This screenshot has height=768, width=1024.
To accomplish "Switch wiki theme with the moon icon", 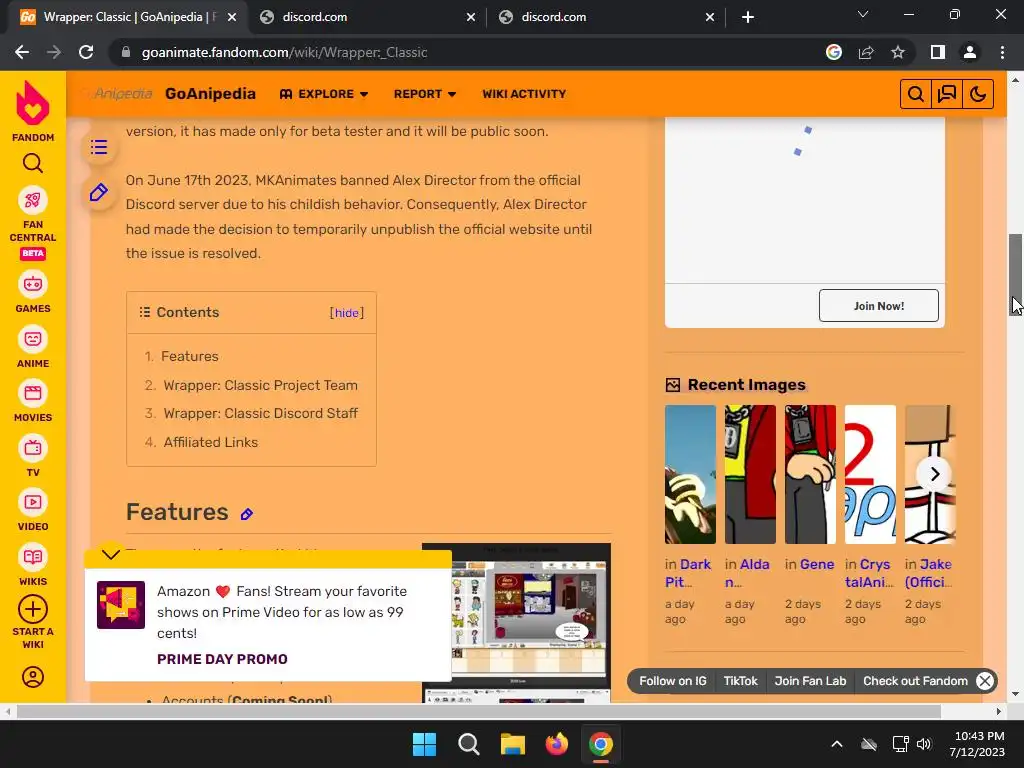I will (978, 94).
